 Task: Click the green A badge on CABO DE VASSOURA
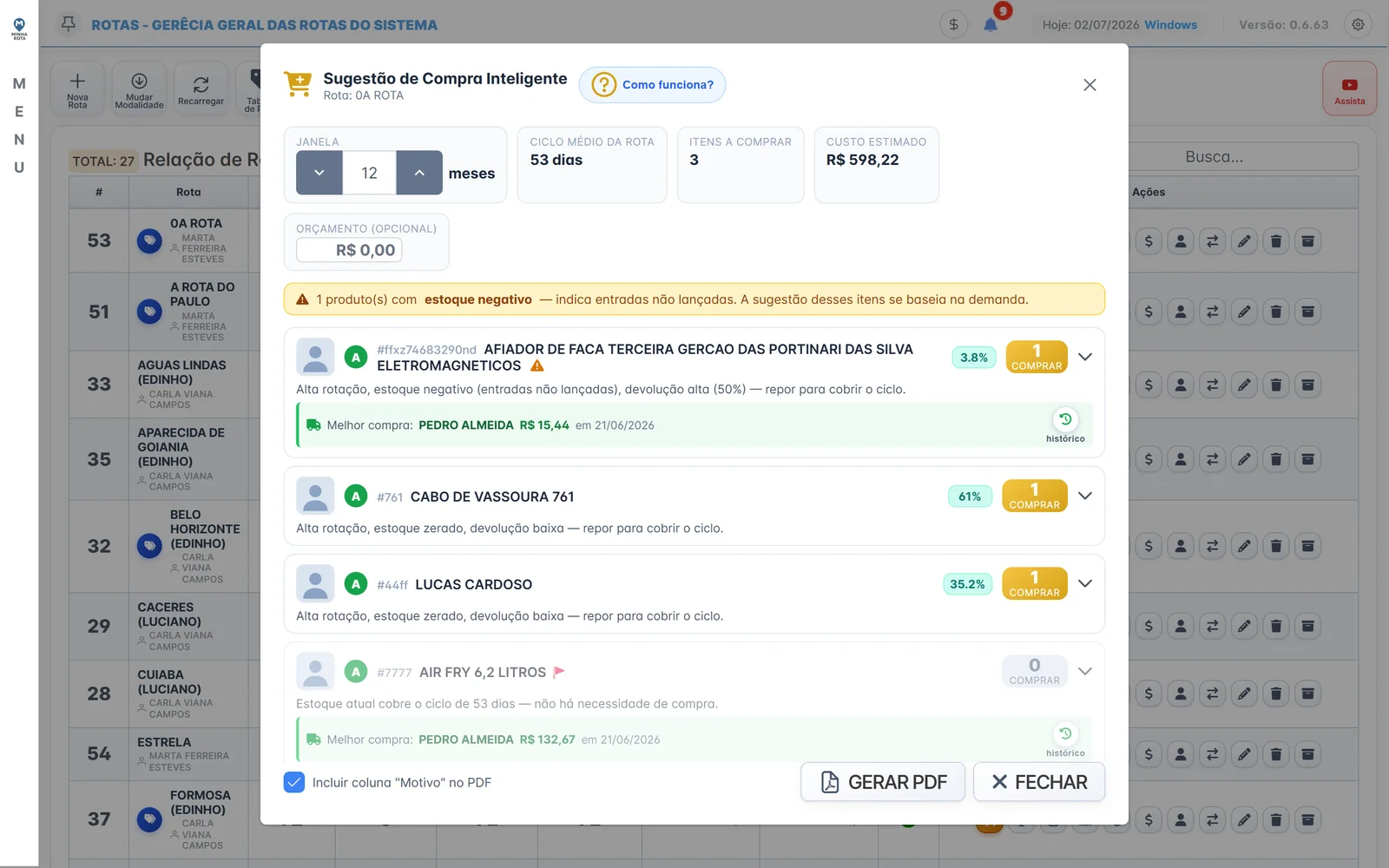[x=355, y=496]
